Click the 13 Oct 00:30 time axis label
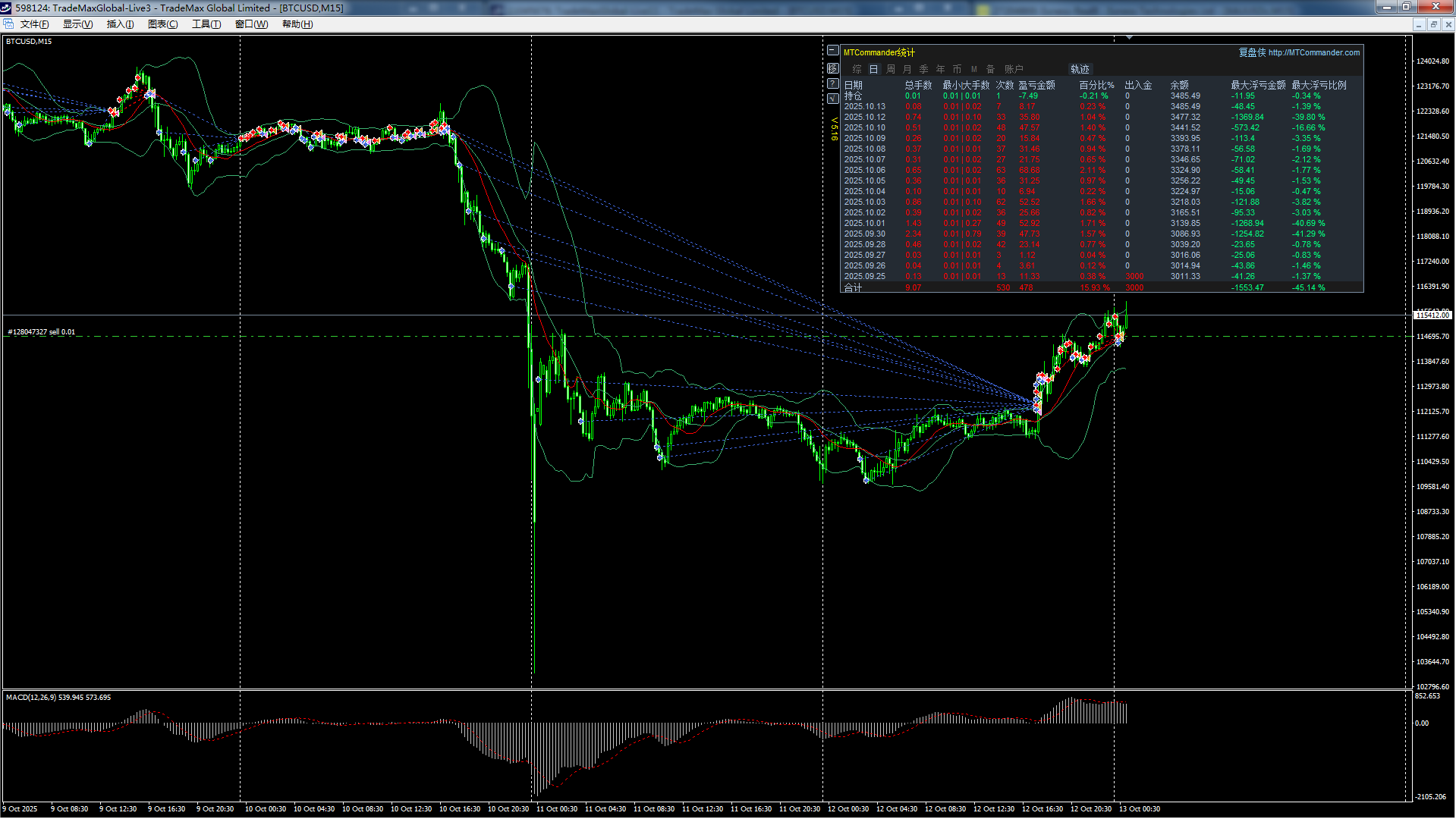This screenshot has height=819, width=1456. [x=1140, y=809]
